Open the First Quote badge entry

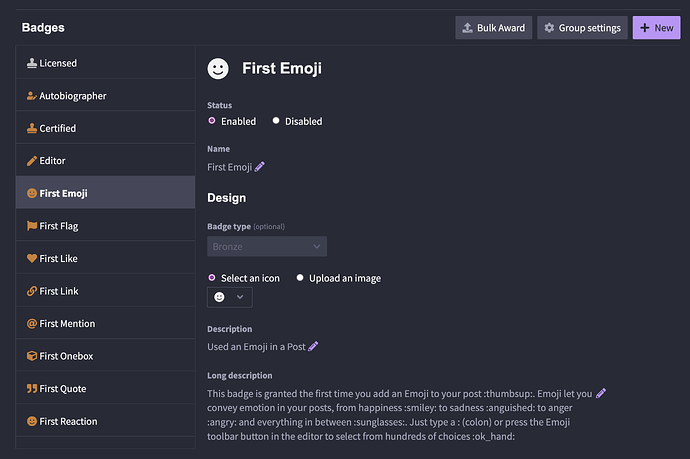[x=106, y=389]
